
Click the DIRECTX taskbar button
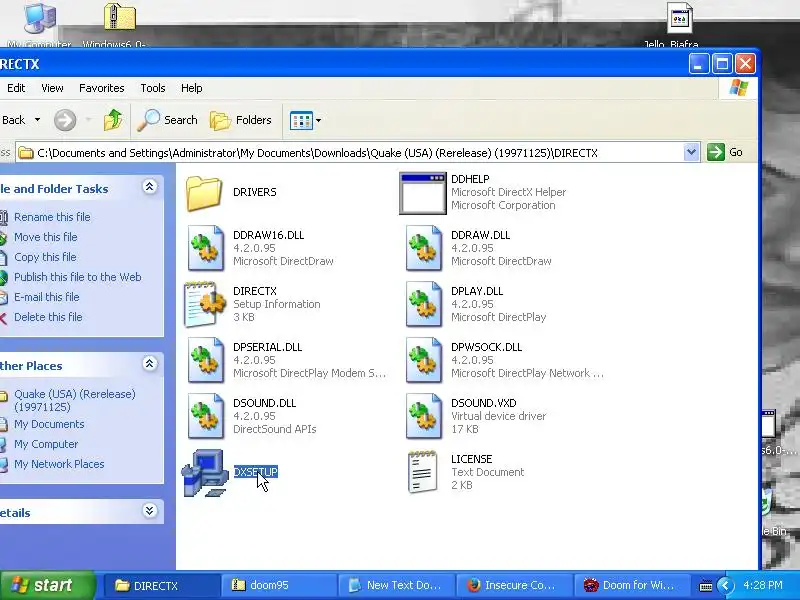[x=161, y=585]
